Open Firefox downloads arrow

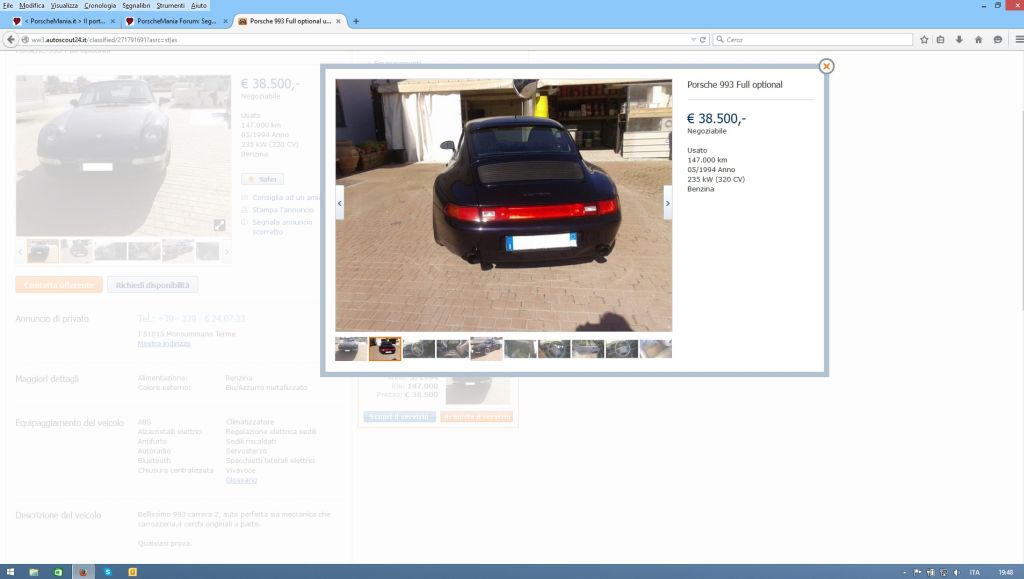(x=959, y=40)
